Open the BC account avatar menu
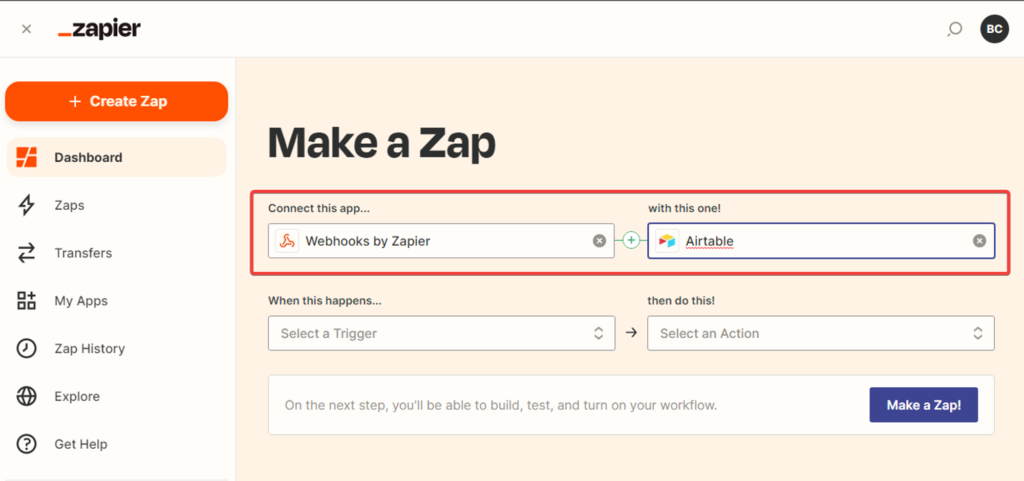 coord(994,29)
